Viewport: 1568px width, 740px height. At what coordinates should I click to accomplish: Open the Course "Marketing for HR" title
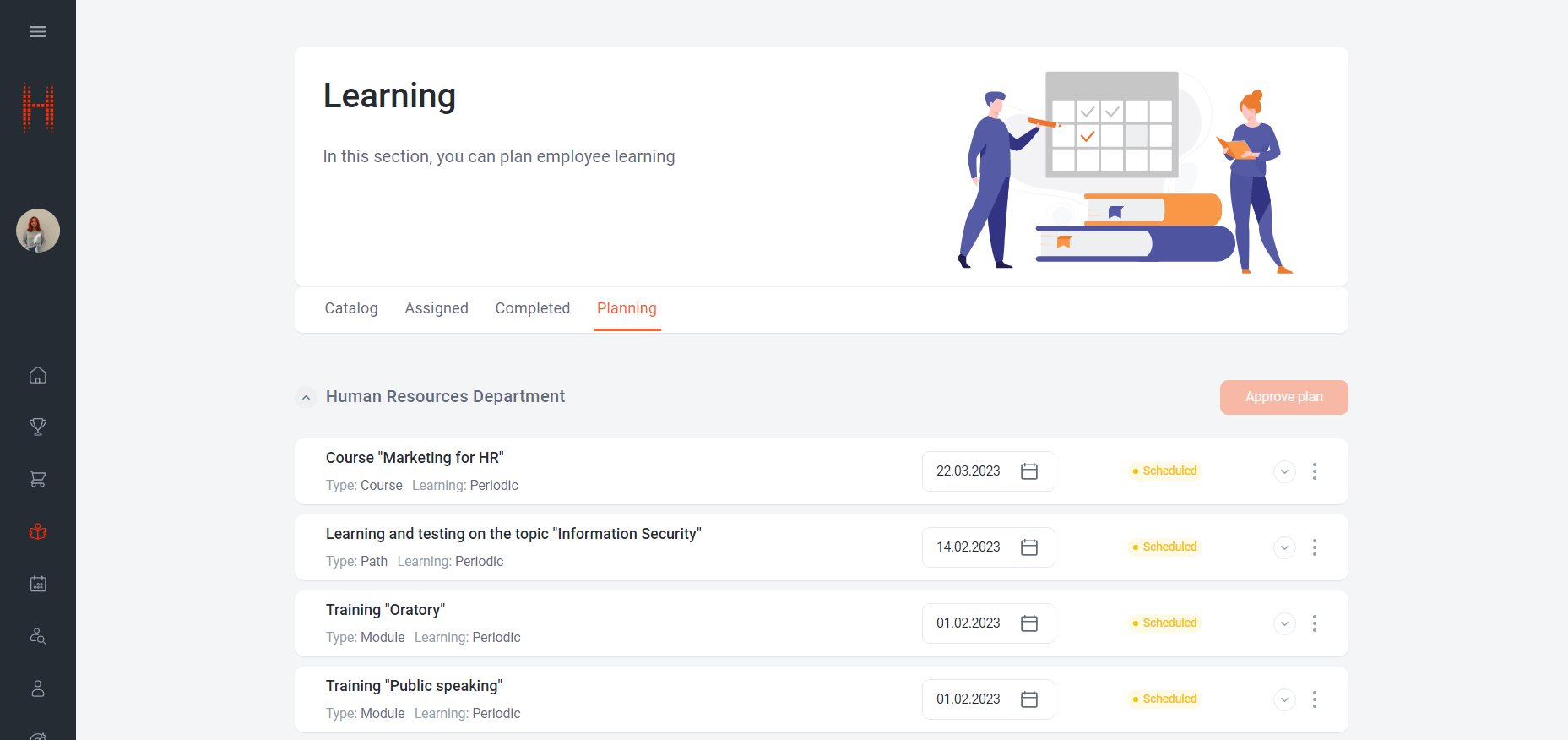[415, 458]
